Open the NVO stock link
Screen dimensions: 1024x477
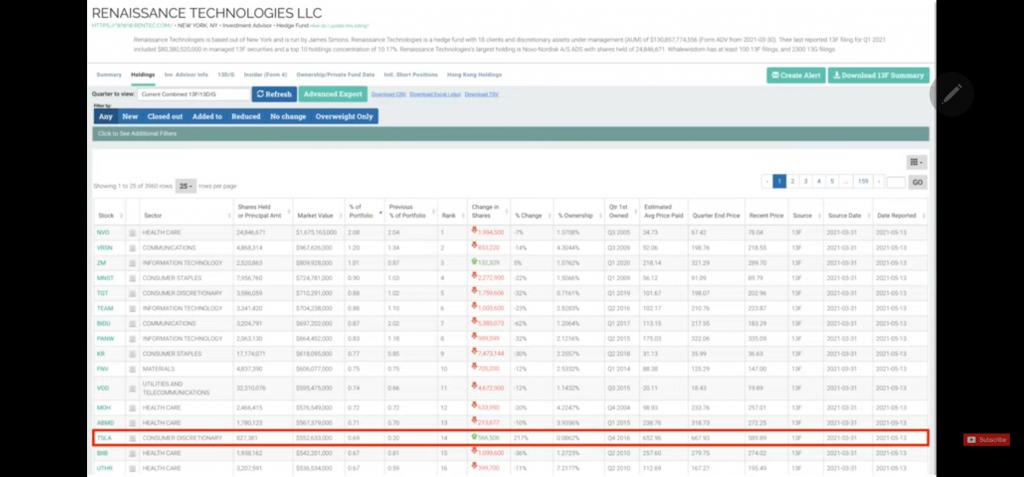pyautogui.click(x=103, y=233)
